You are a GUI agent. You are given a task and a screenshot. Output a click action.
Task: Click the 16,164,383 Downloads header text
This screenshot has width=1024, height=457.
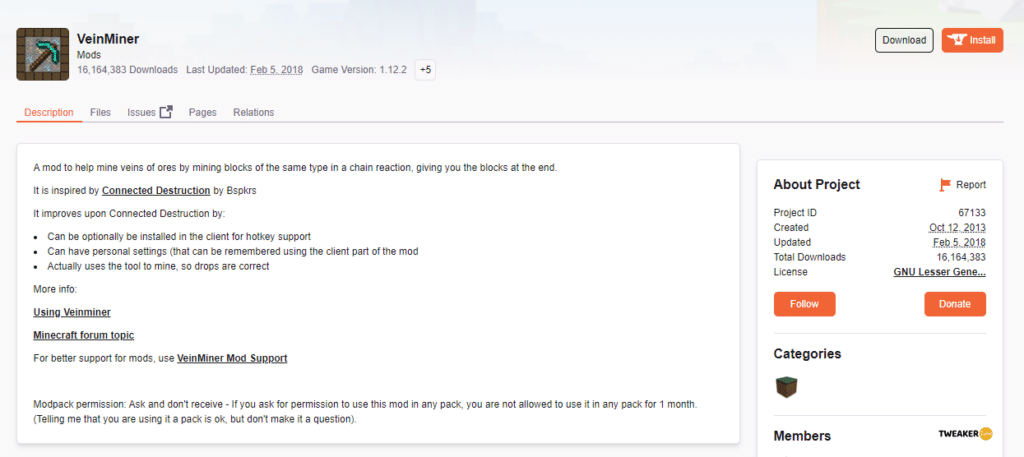point(127,69)
